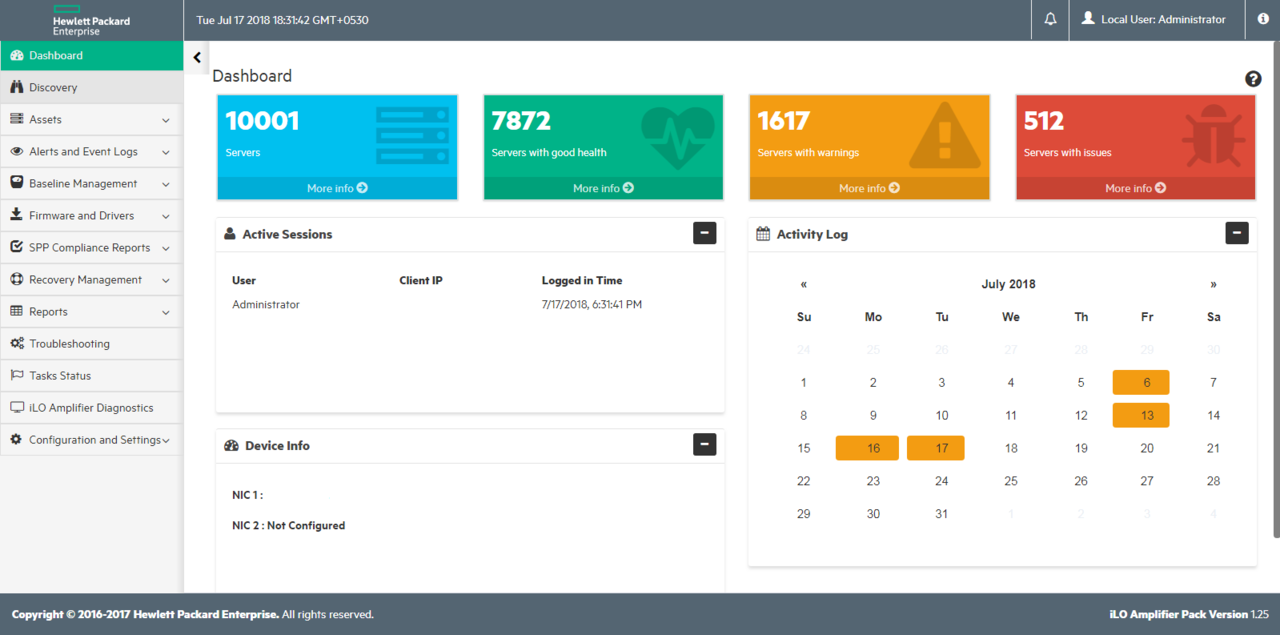
Task: Go to next month in calendar
Action: [x=1213, y=285]
